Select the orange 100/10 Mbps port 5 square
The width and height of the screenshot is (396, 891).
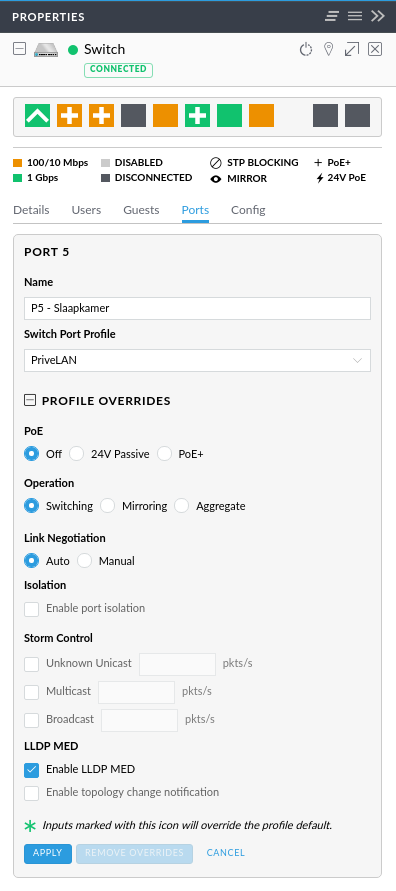pos(165,115)
